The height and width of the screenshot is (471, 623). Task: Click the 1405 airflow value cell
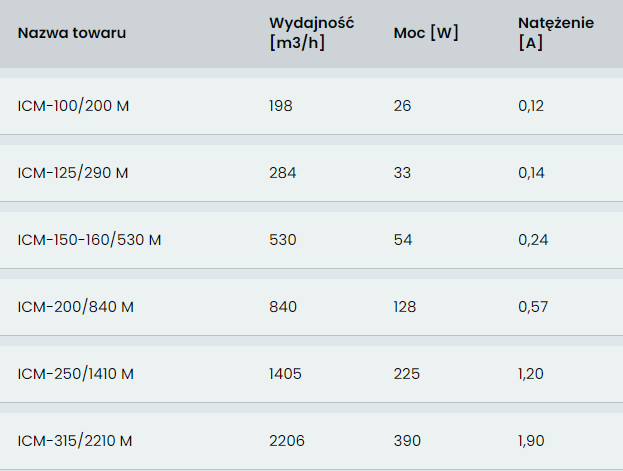[x=285, y=374]
